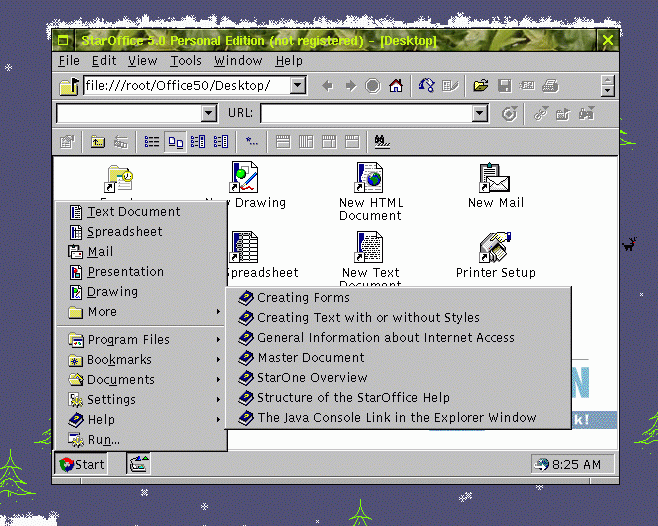This screenshot has width=658, height=526.
Task: Click the binoculars Find icon in the hyperlink bar
Action: point(587,113)
